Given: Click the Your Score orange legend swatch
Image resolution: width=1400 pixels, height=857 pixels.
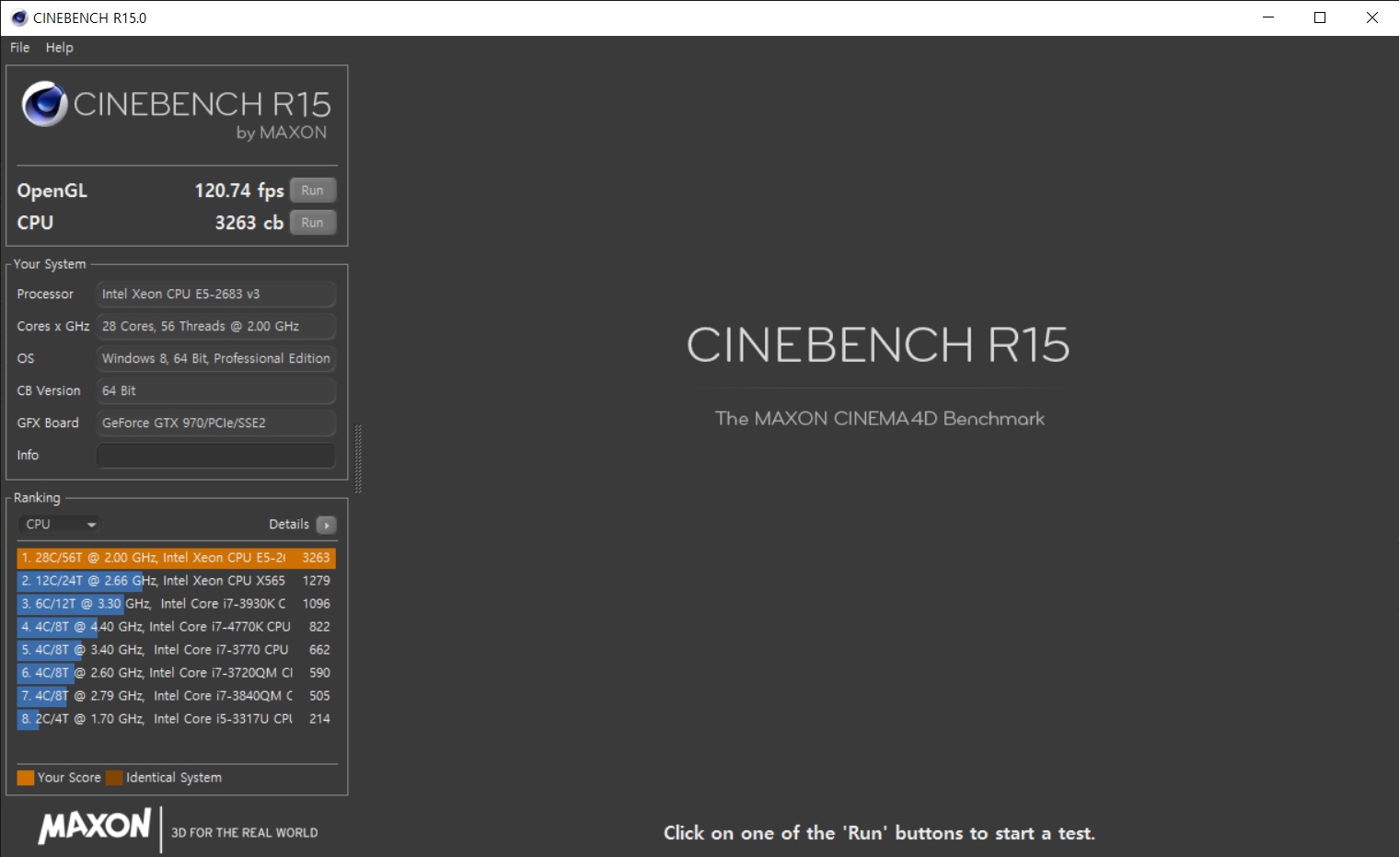Looking at the screenshot, I should point(26,778).
